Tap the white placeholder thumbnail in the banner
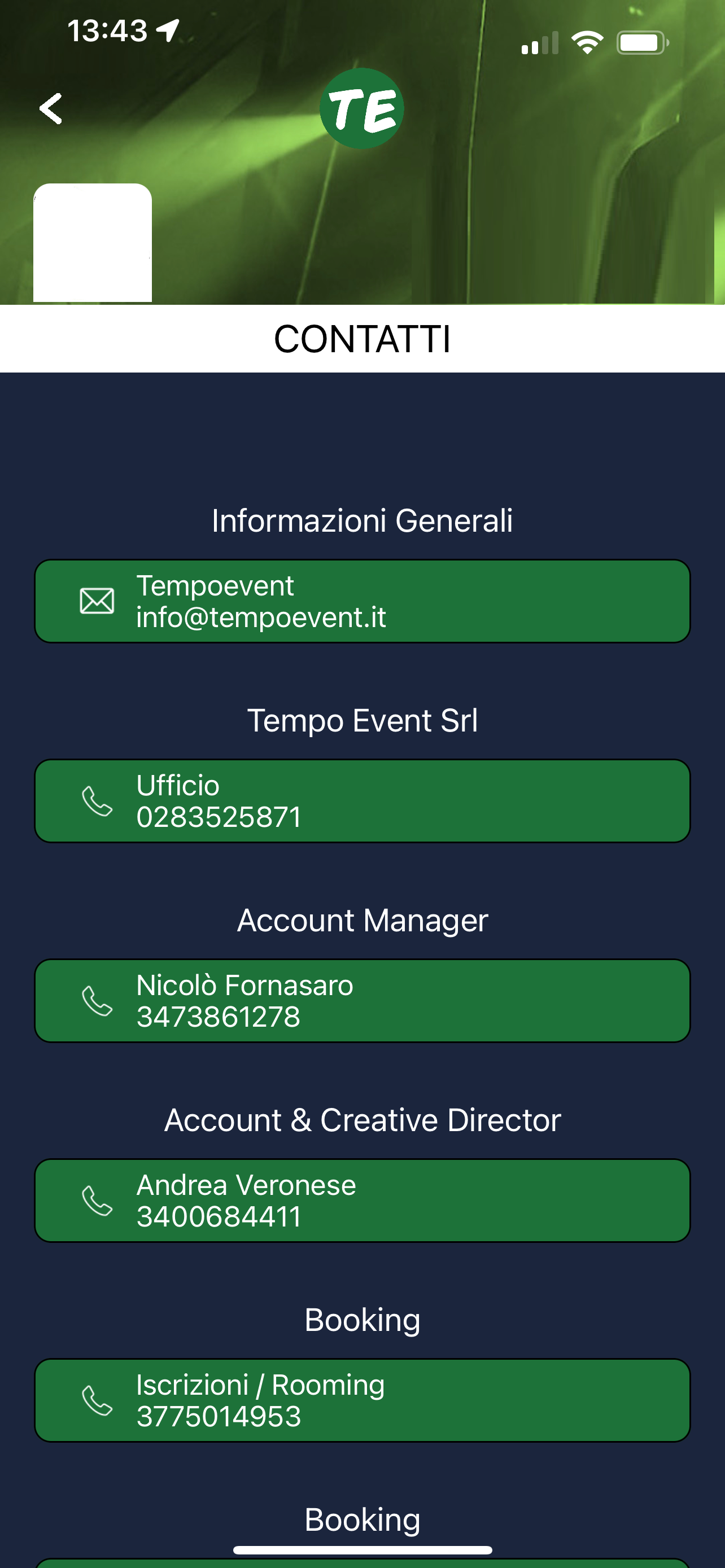The image size is (725, 1568). coord(93,242)
